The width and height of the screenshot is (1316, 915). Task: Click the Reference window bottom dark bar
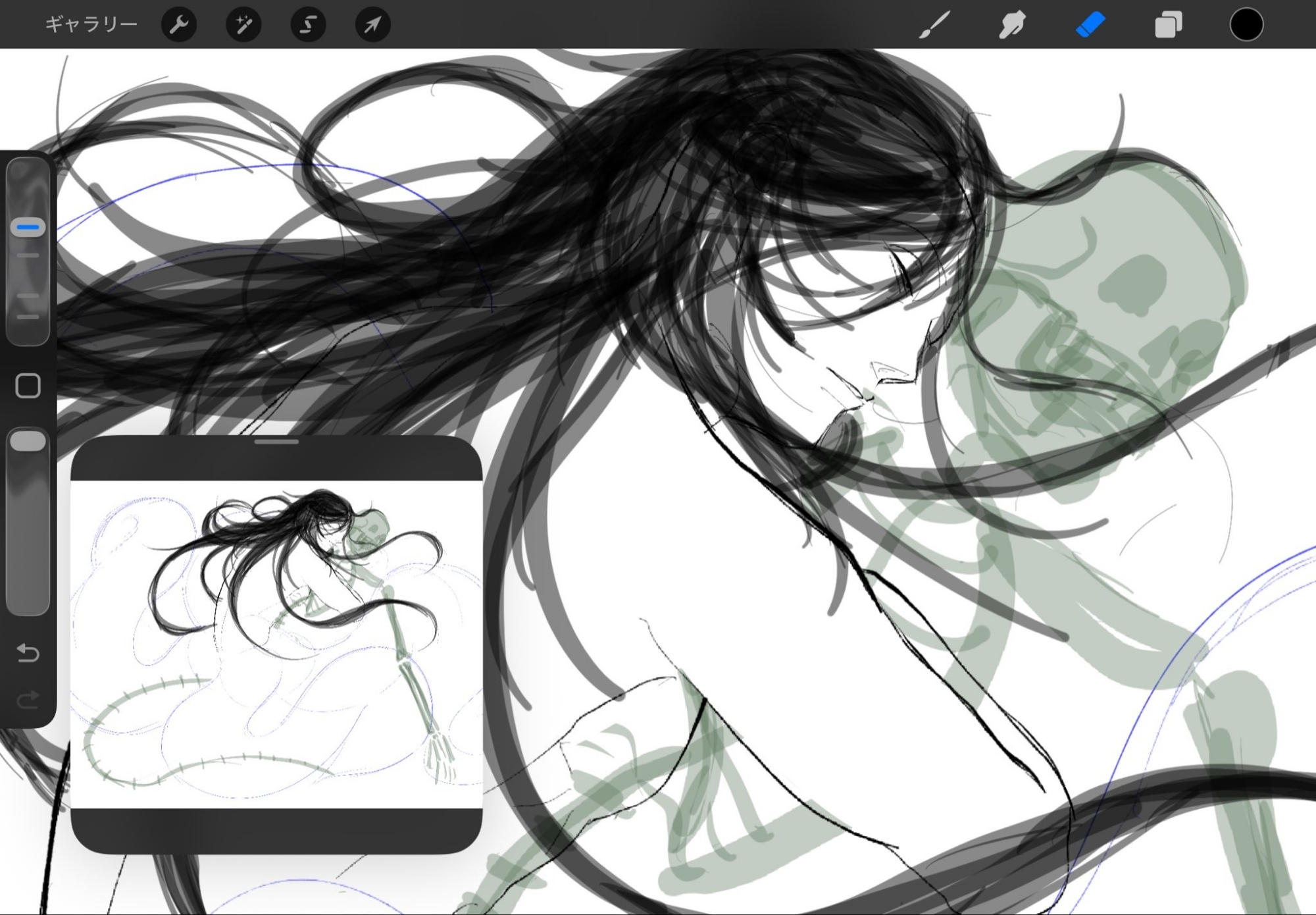coord(276,831)
